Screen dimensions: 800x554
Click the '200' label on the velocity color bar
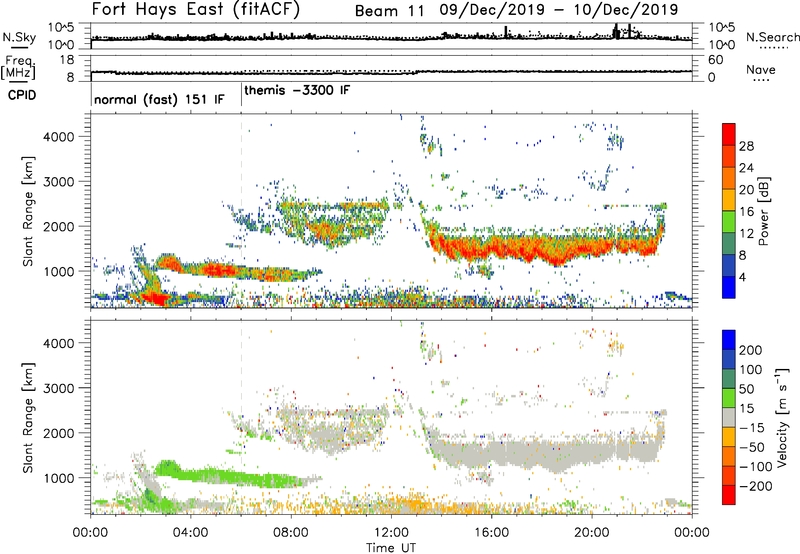(x=751, y=350)
